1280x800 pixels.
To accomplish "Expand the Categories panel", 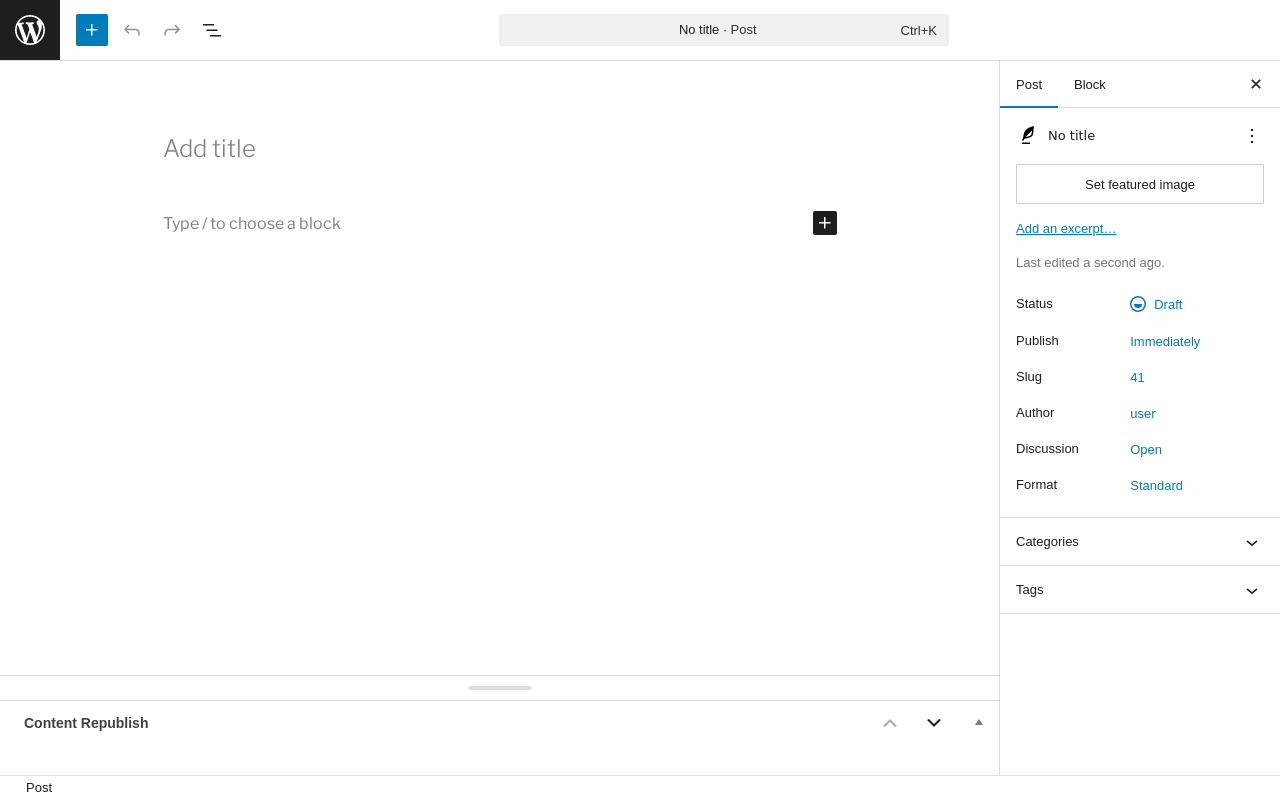I will coord(1140,542).
